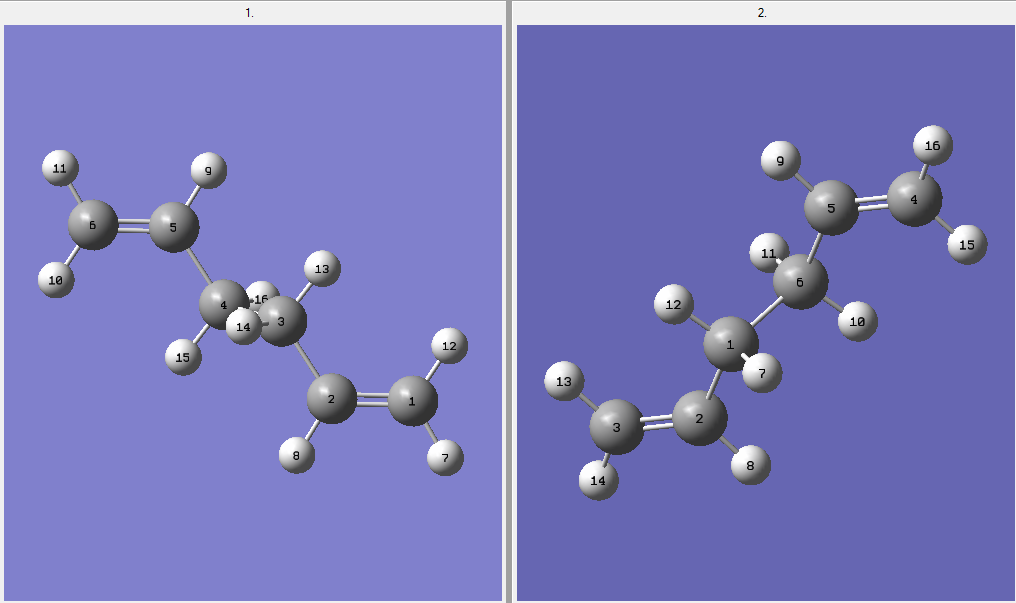1016x603 pixels.
Task: Click carbon atom 6 in panel 1
Action: 93,225
